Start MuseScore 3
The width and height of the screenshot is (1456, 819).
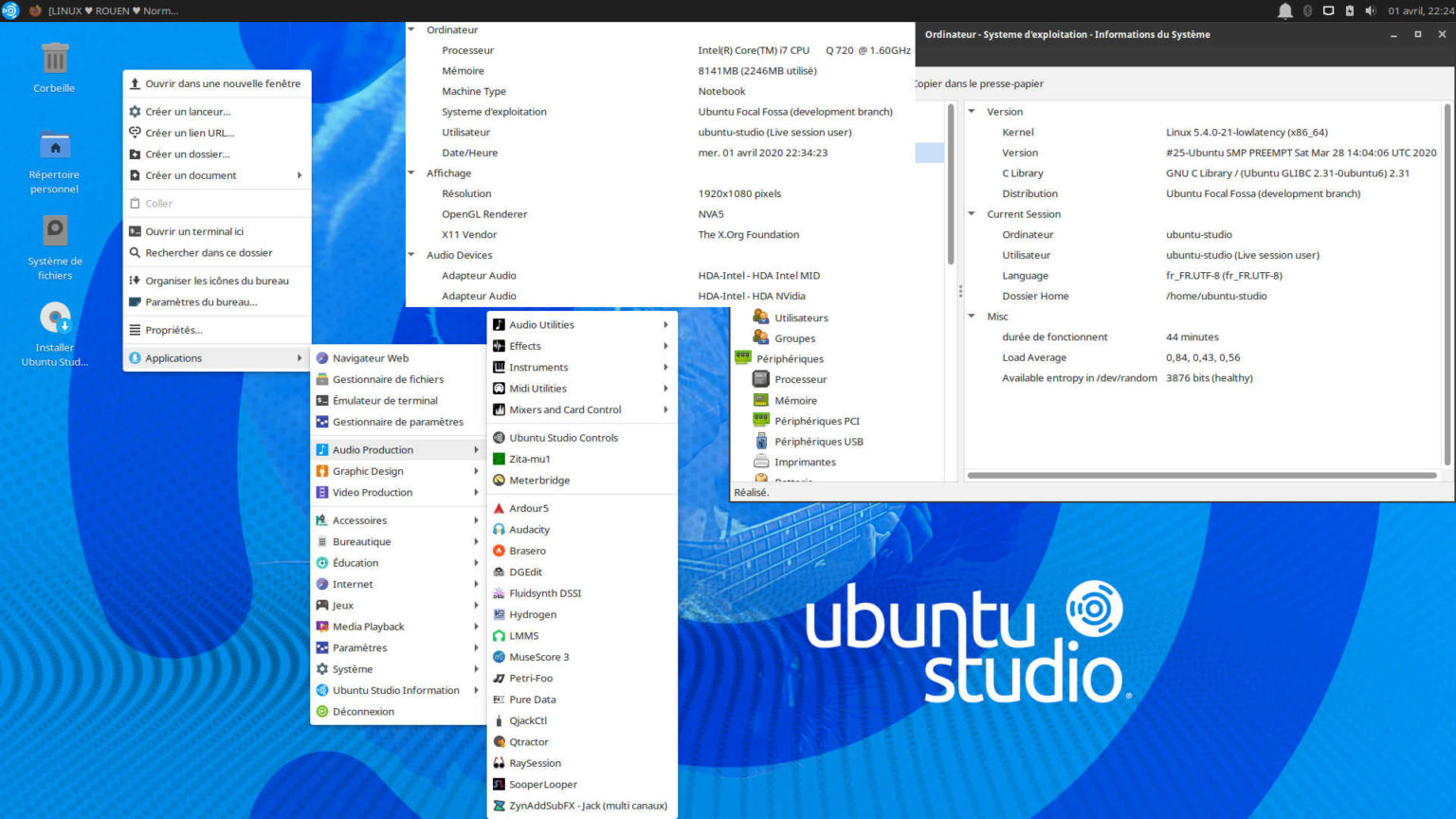(537, 656)
